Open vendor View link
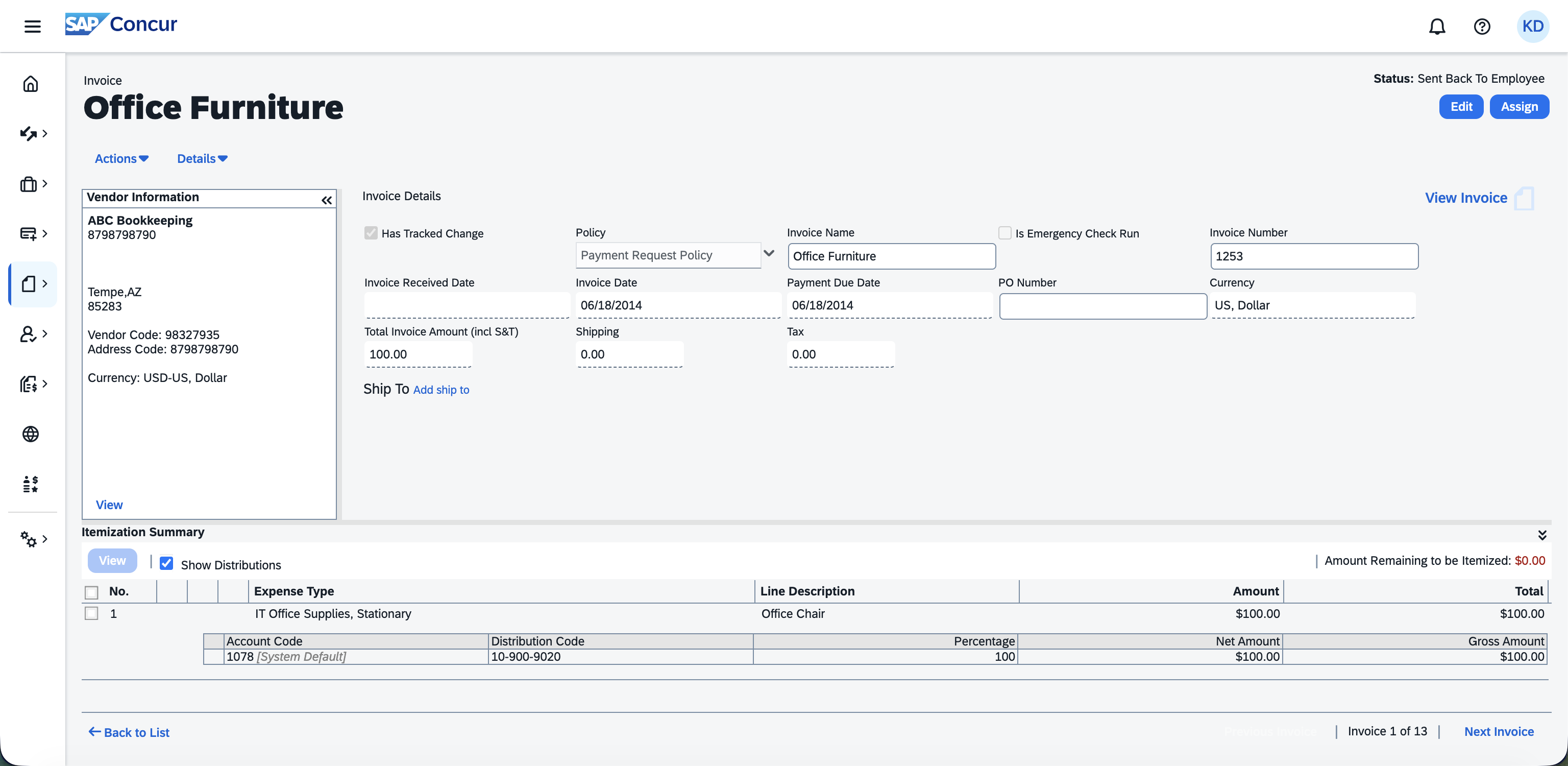1568x766 pixels. coord(109,505)
